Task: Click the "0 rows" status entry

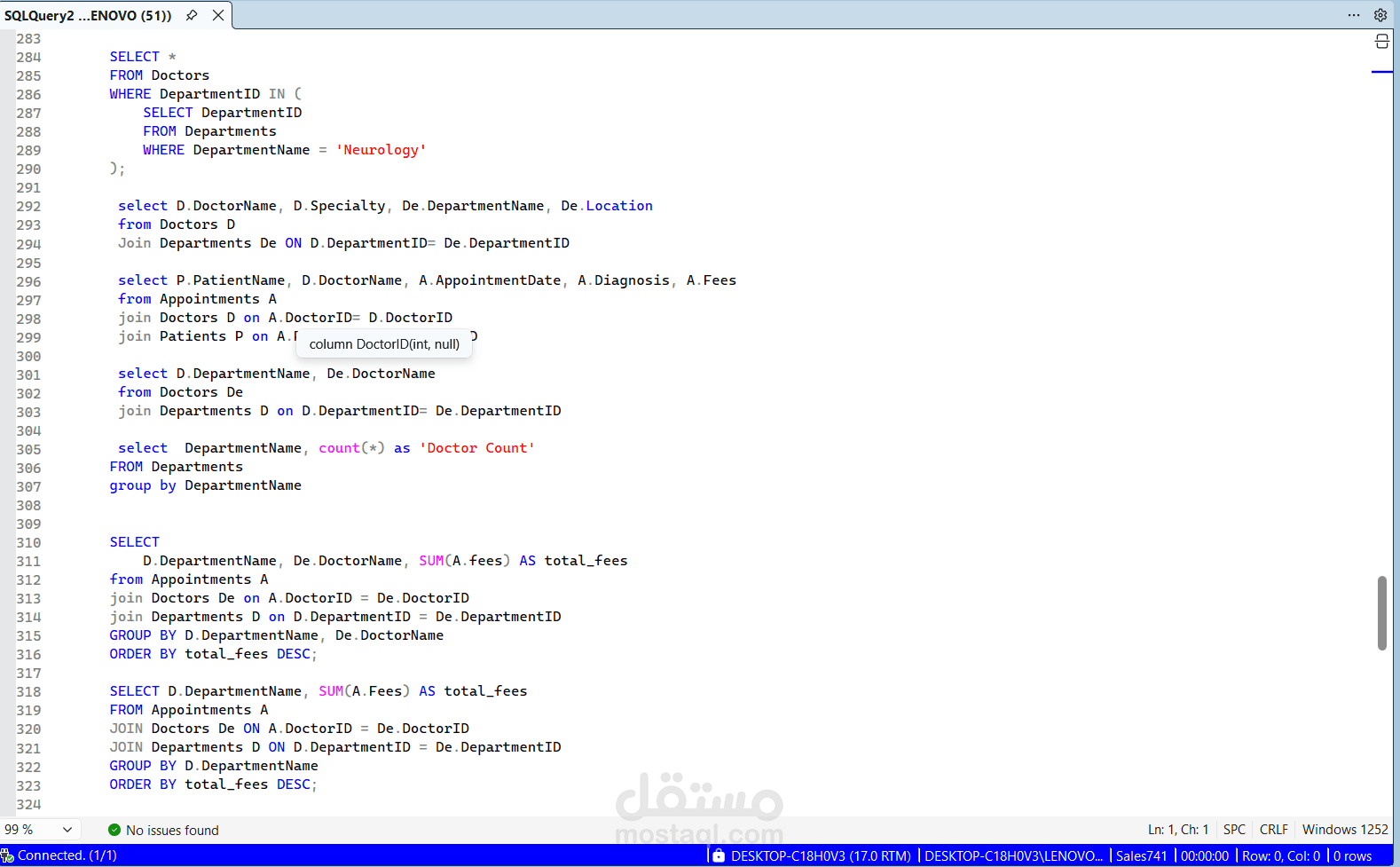Action: pos(1353,856)
